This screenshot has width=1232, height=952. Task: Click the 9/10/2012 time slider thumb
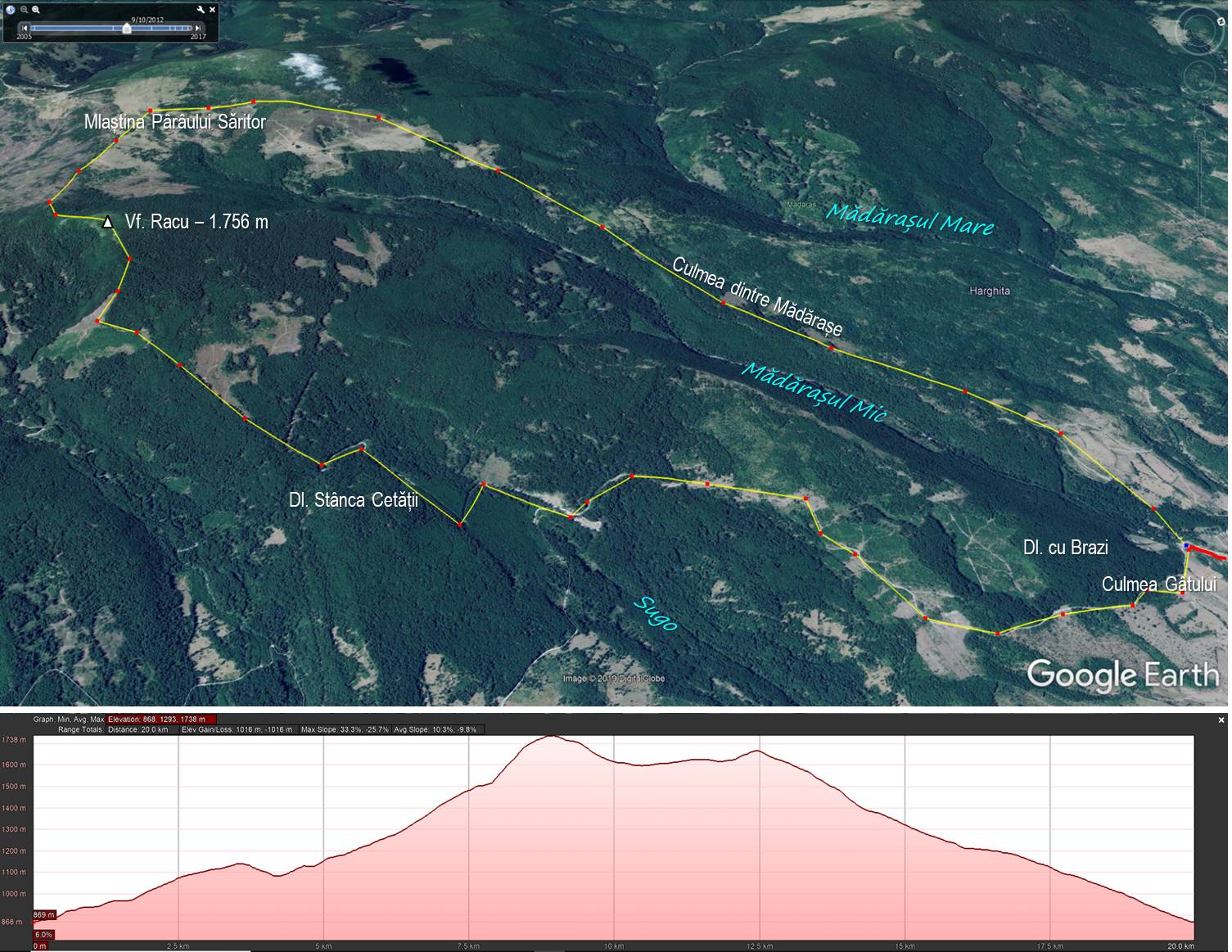126,28
